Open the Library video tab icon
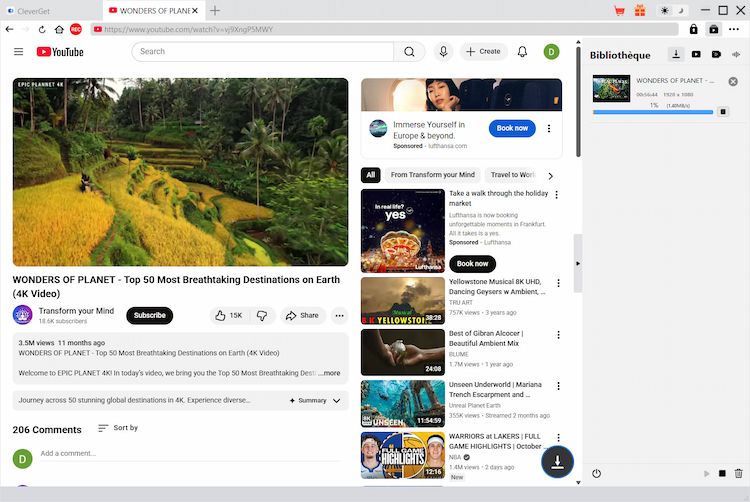 [697, 54]
